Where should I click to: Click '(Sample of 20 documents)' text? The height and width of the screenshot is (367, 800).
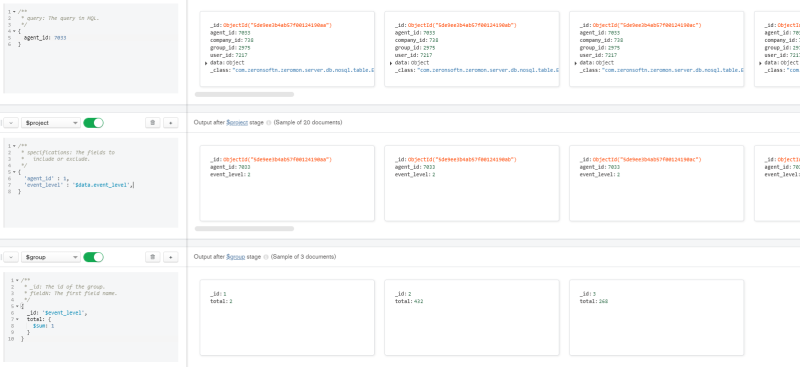tap(308, 123)
